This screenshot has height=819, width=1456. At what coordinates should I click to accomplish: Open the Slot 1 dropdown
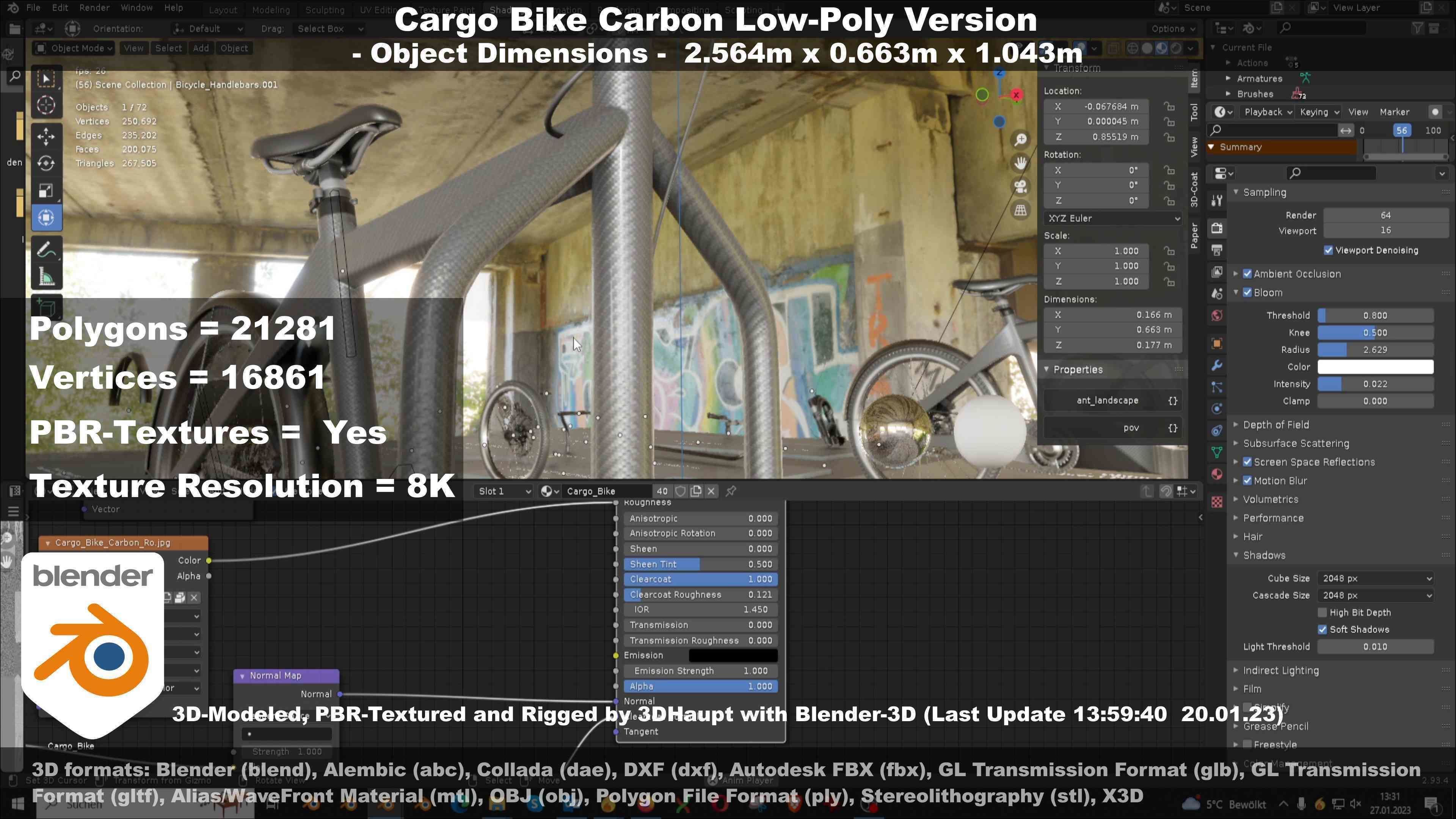(504, 491)
